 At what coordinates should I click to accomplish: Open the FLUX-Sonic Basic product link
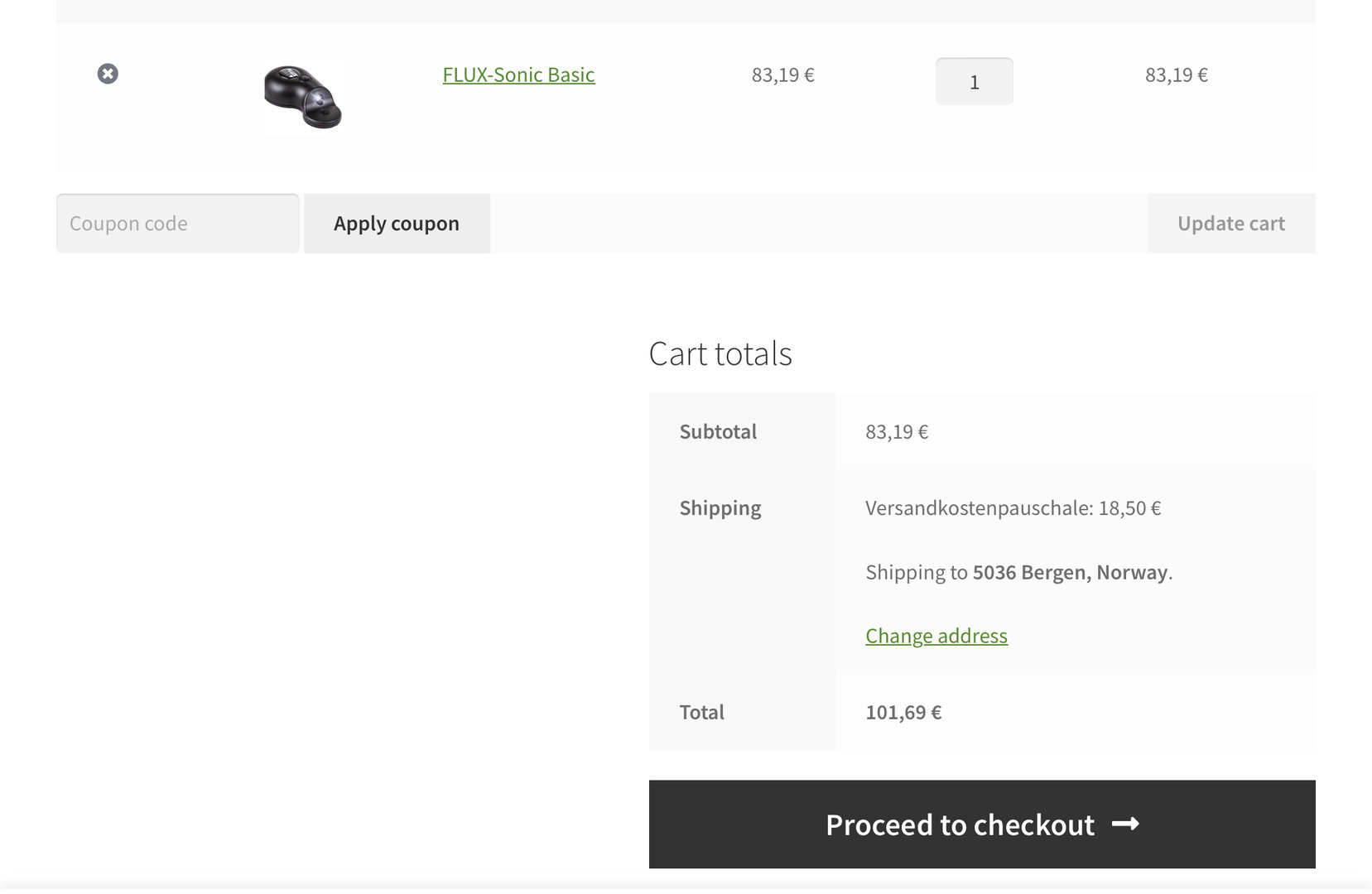(518, 74)
